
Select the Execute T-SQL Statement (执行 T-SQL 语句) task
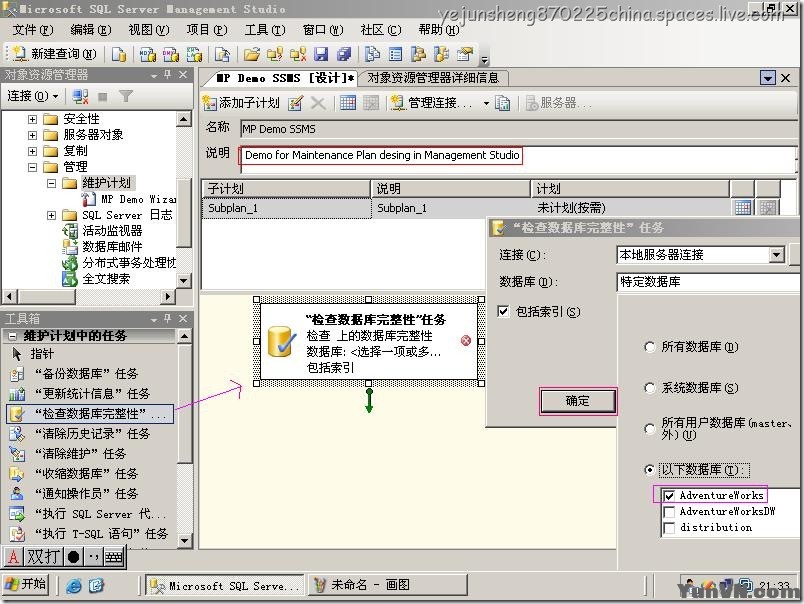pos(89,534)
